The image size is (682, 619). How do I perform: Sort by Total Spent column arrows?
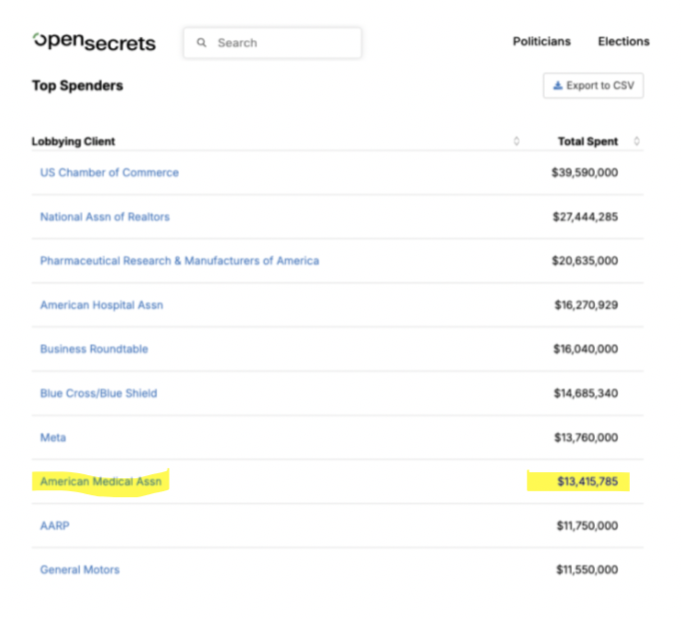click(x=636, y=141)
